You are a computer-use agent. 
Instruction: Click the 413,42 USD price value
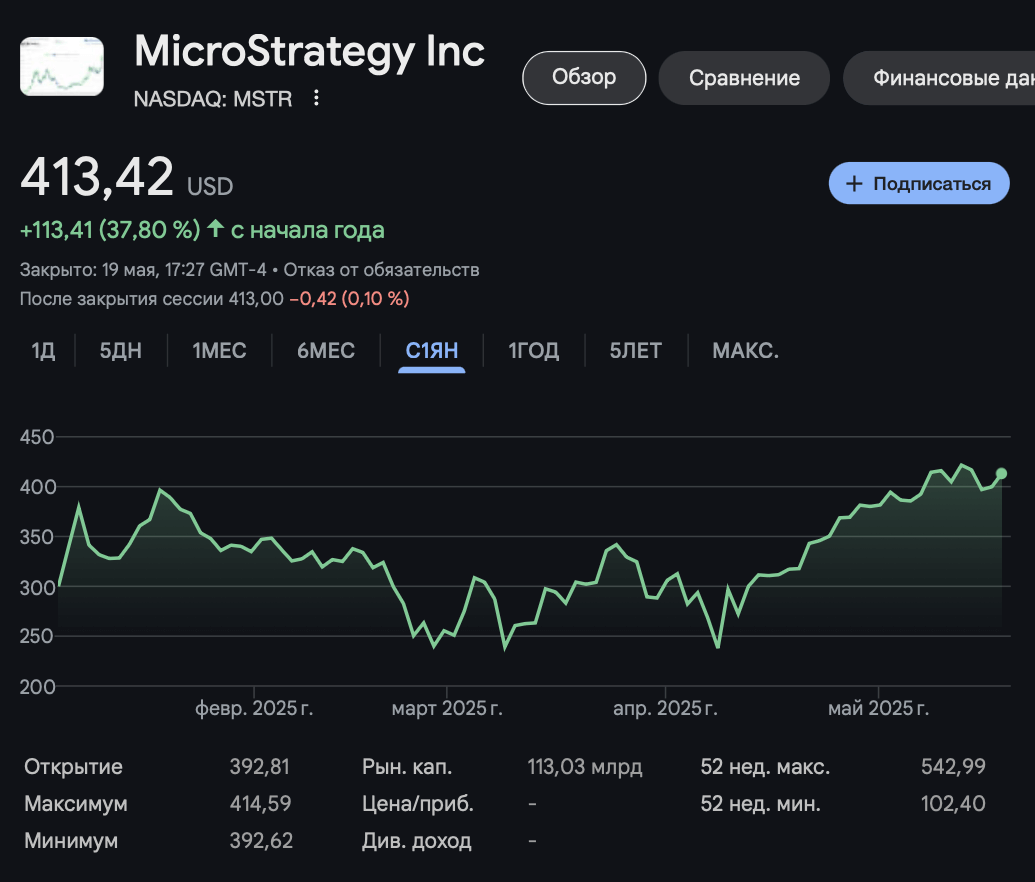click(98, 178)
